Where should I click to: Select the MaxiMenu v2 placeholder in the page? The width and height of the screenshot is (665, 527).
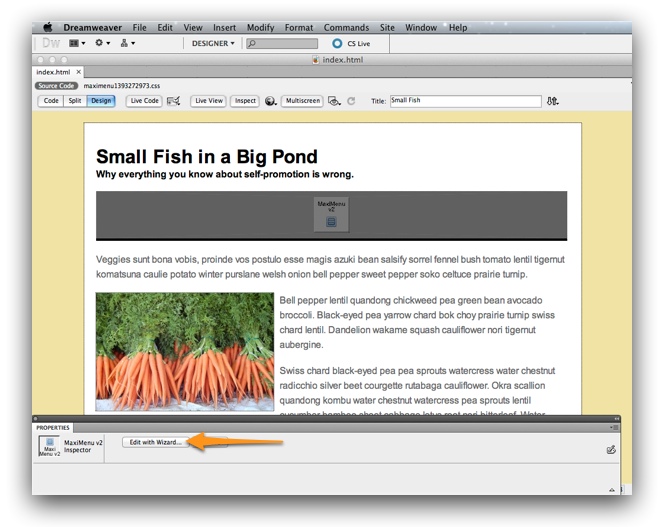pyautogui.click(x=331, y=214)
